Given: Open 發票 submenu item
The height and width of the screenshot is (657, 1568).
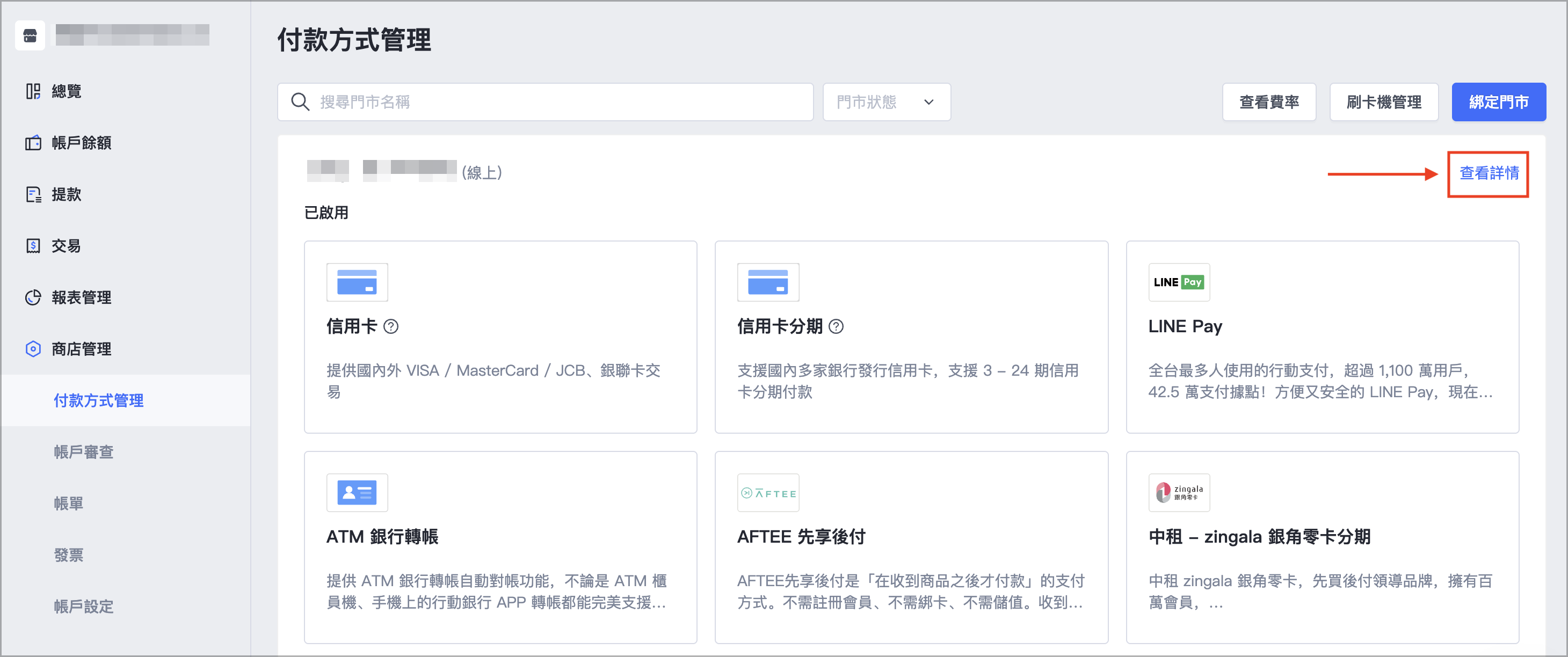Looking at the screenshot, I should (68, 556).
